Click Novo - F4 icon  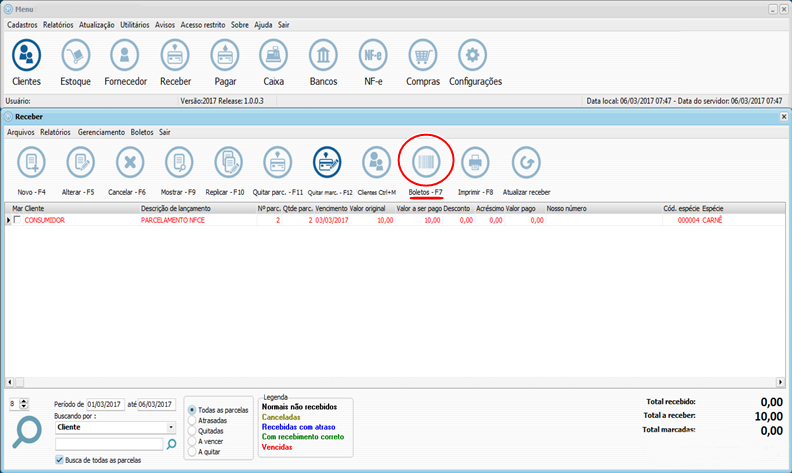[31, 162]
